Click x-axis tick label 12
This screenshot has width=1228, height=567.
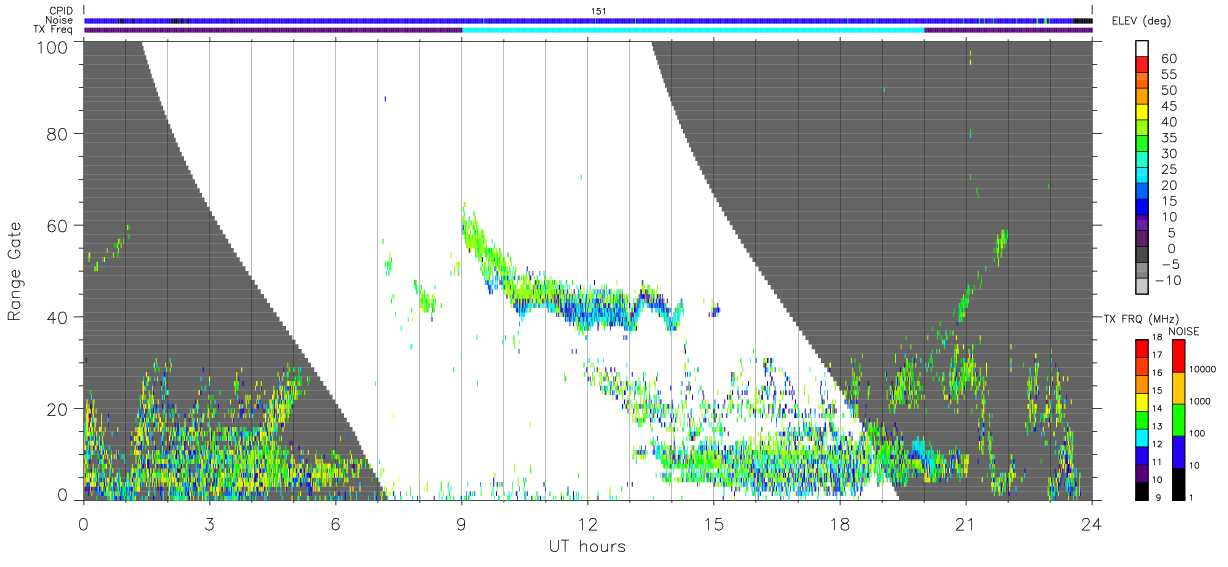point(588,523)
